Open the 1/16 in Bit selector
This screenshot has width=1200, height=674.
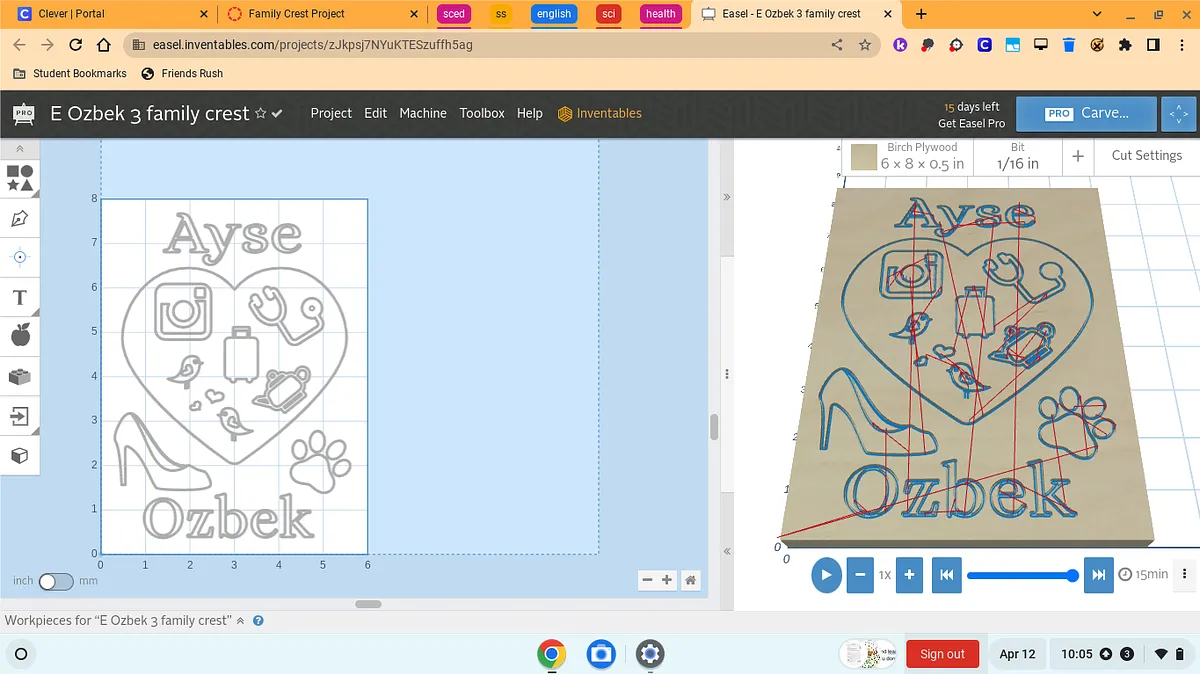point(1017,156)
